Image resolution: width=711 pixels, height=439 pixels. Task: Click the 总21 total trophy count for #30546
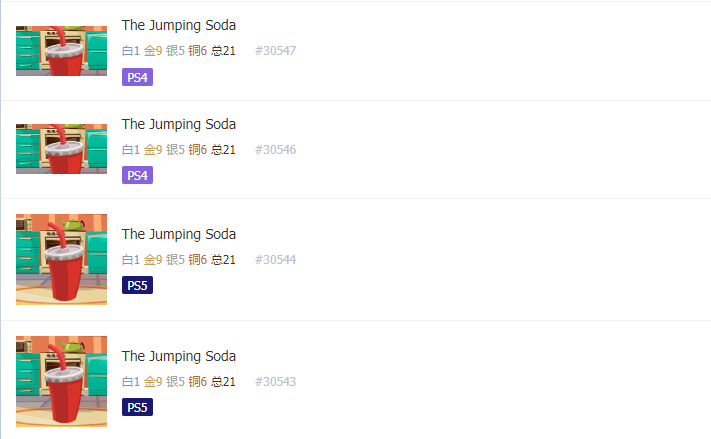coord(224,150)
